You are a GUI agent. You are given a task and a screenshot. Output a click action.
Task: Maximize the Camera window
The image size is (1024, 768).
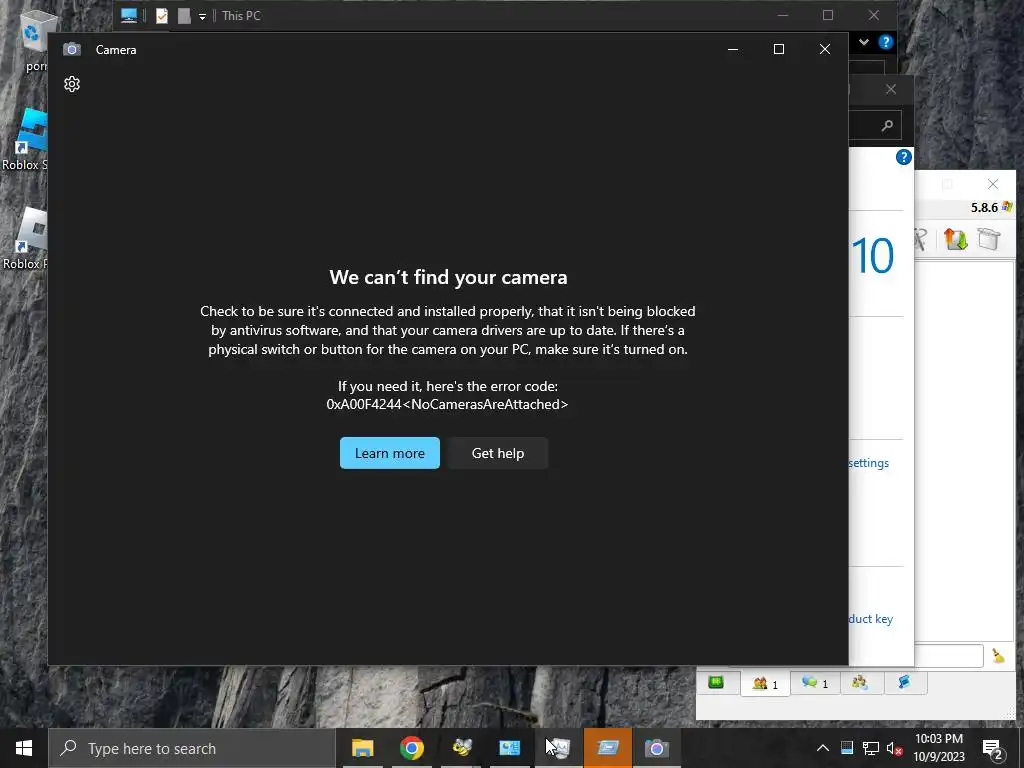point(778,50)
